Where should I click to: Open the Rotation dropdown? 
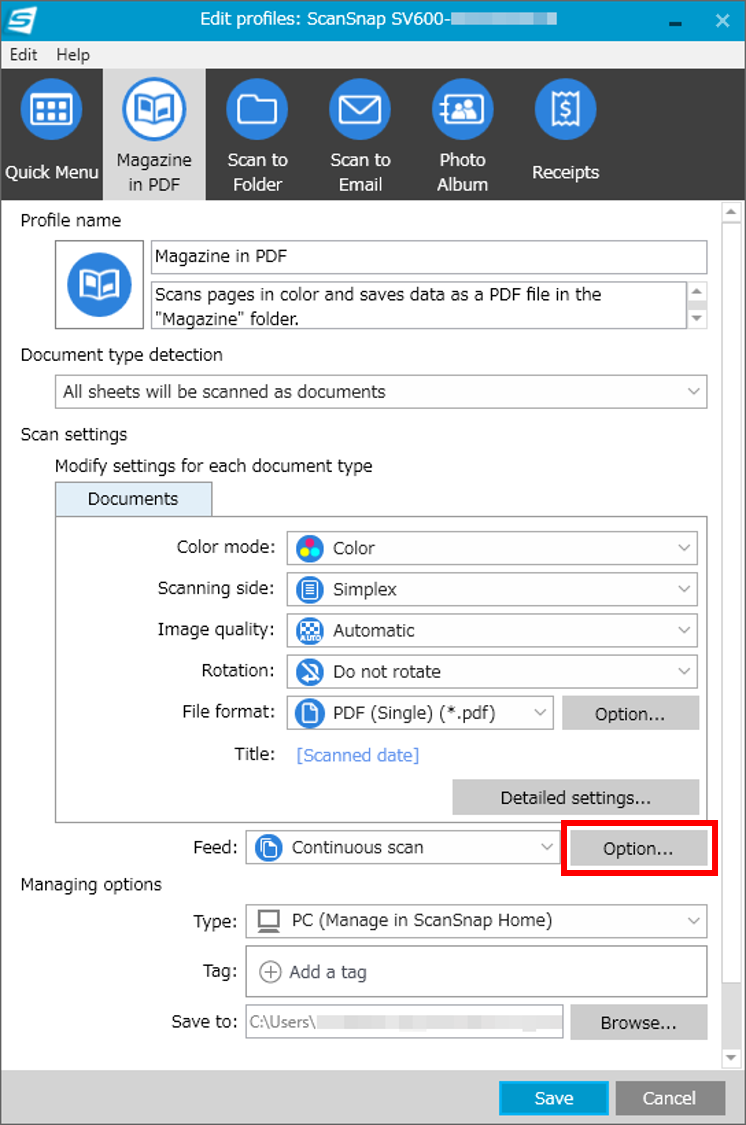pos(492,672)
